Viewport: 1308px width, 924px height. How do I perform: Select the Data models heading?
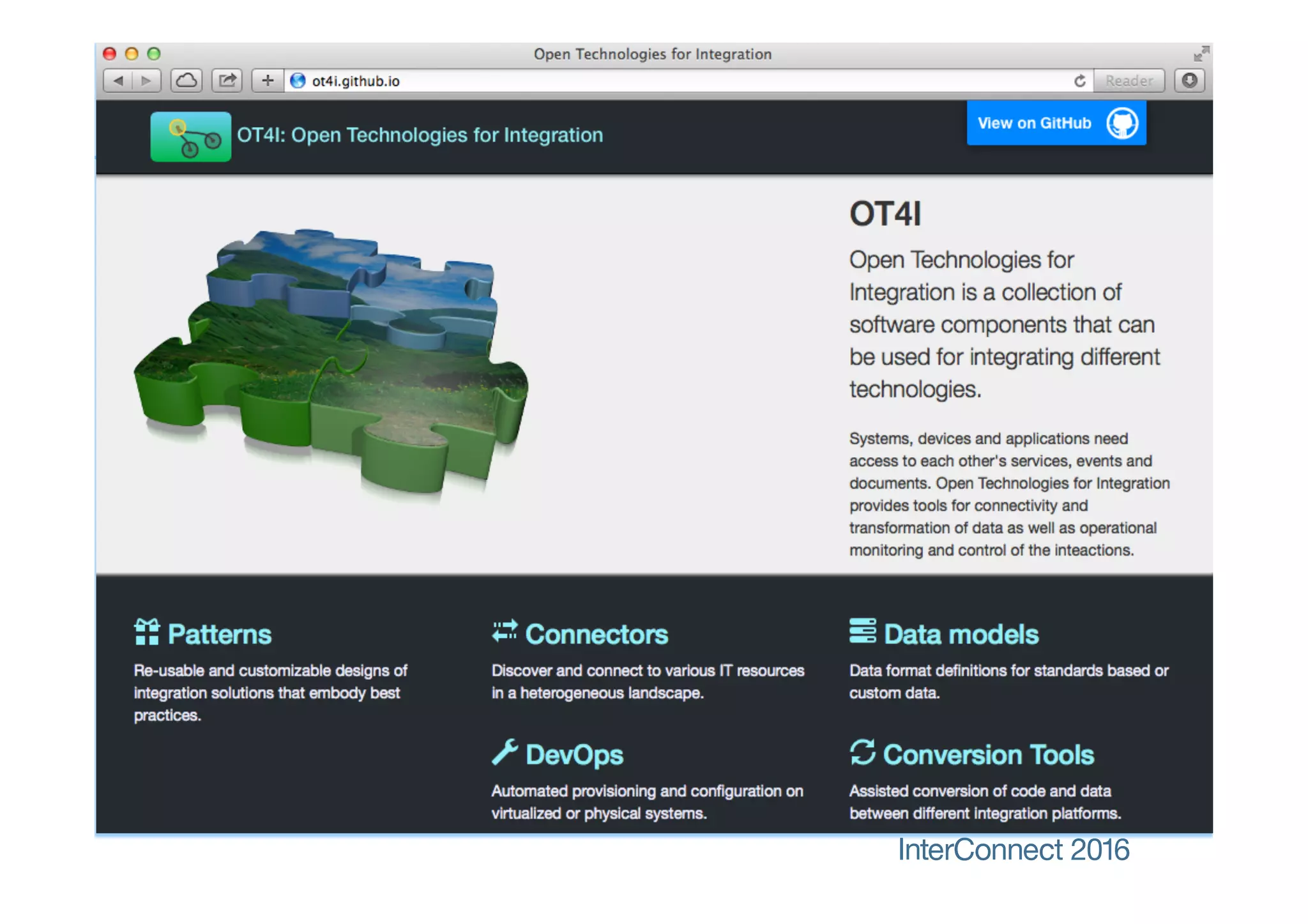961,634
